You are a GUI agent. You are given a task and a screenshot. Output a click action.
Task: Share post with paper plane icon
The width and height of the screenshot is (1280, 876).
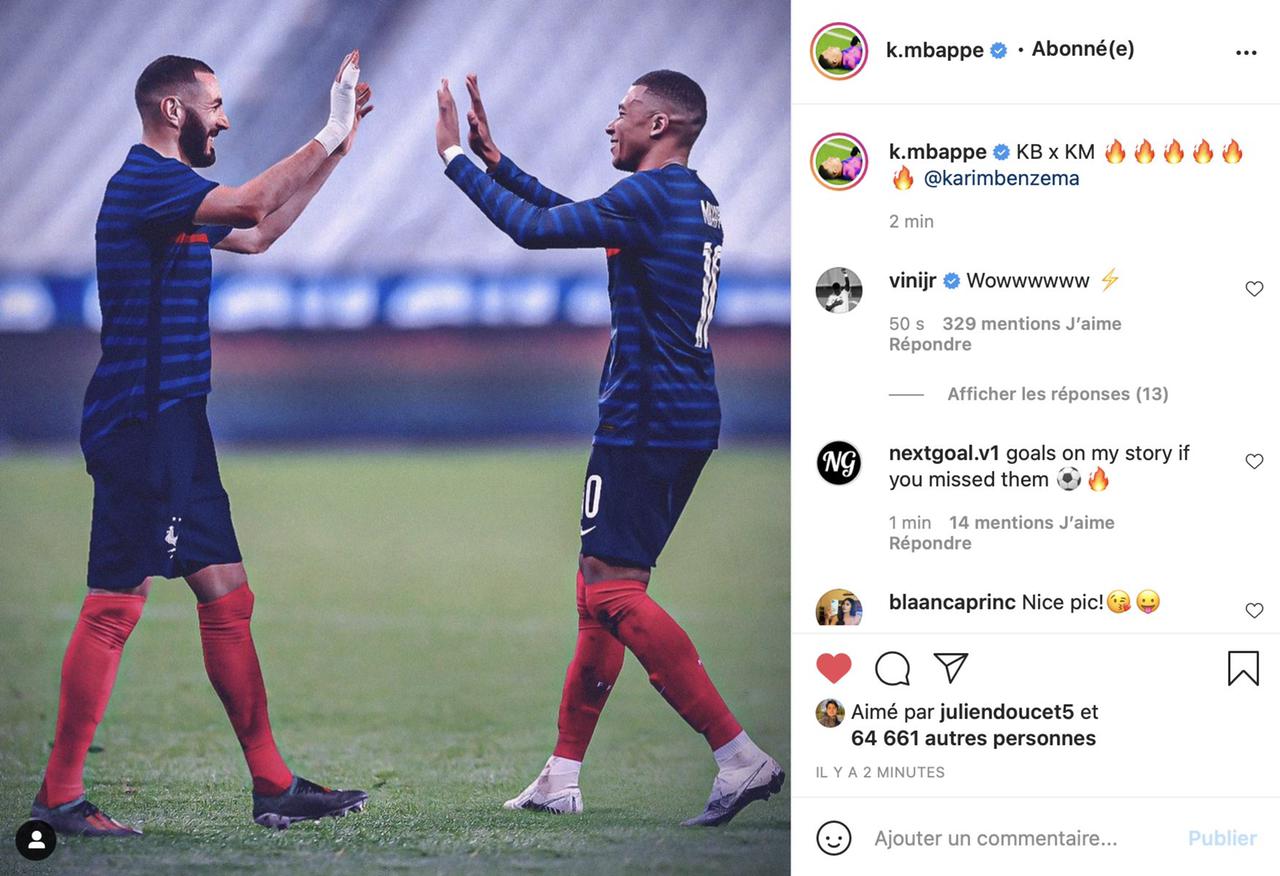(950, 668)
